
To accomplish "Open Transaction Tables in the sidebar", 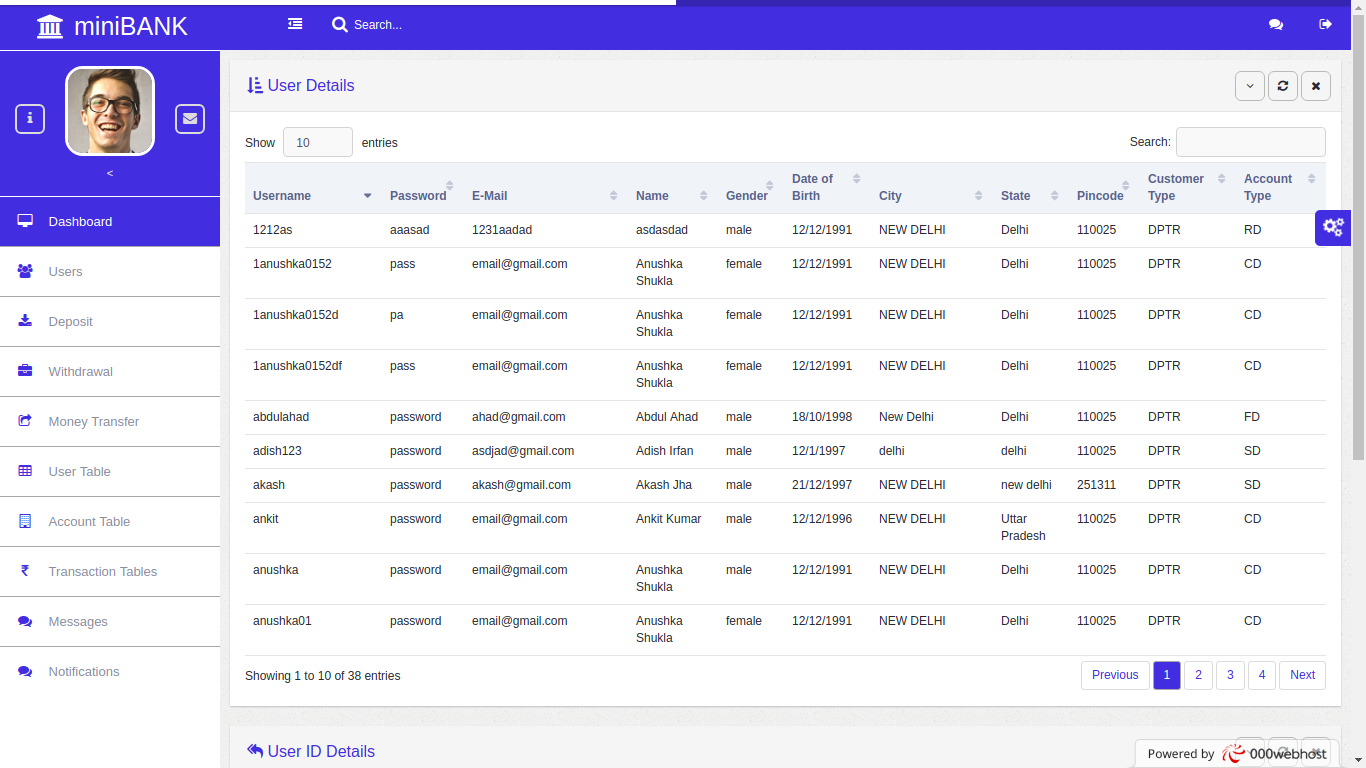I will coord(110,572).
